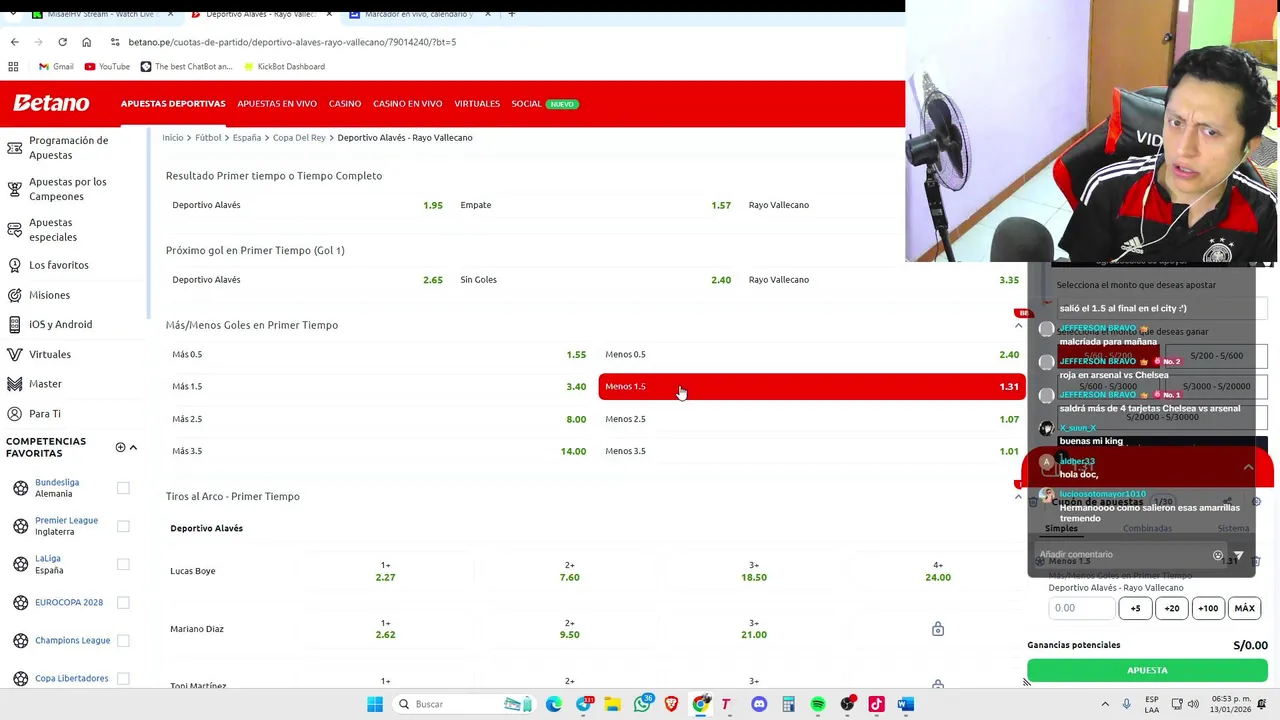Add +100 to the stake
Viewport: 1280px width, 720px height.
[1208, 608]
